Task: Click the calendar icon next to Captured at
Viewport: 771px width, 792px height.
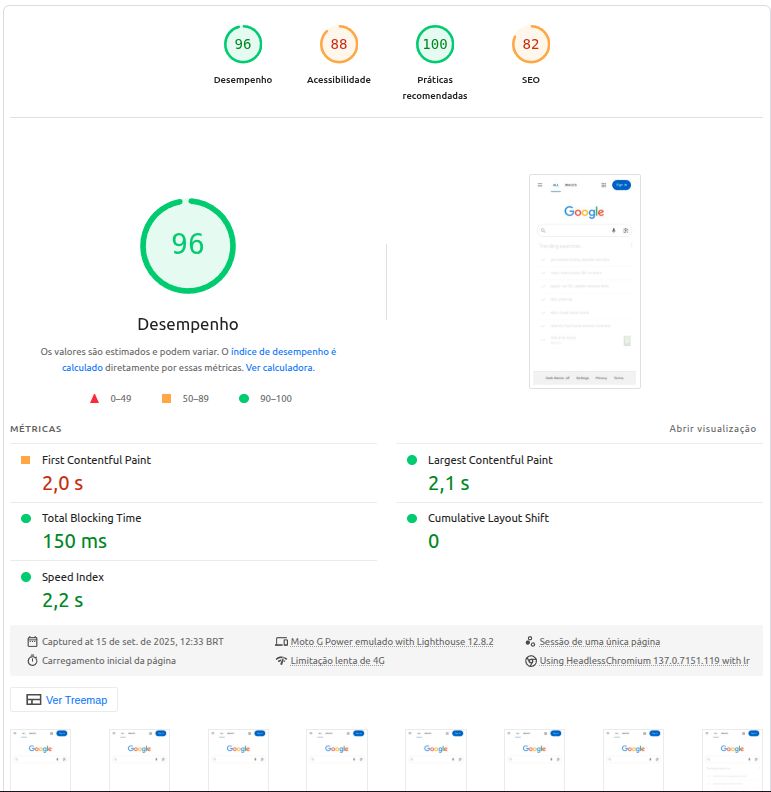Action: click(32, 641)
